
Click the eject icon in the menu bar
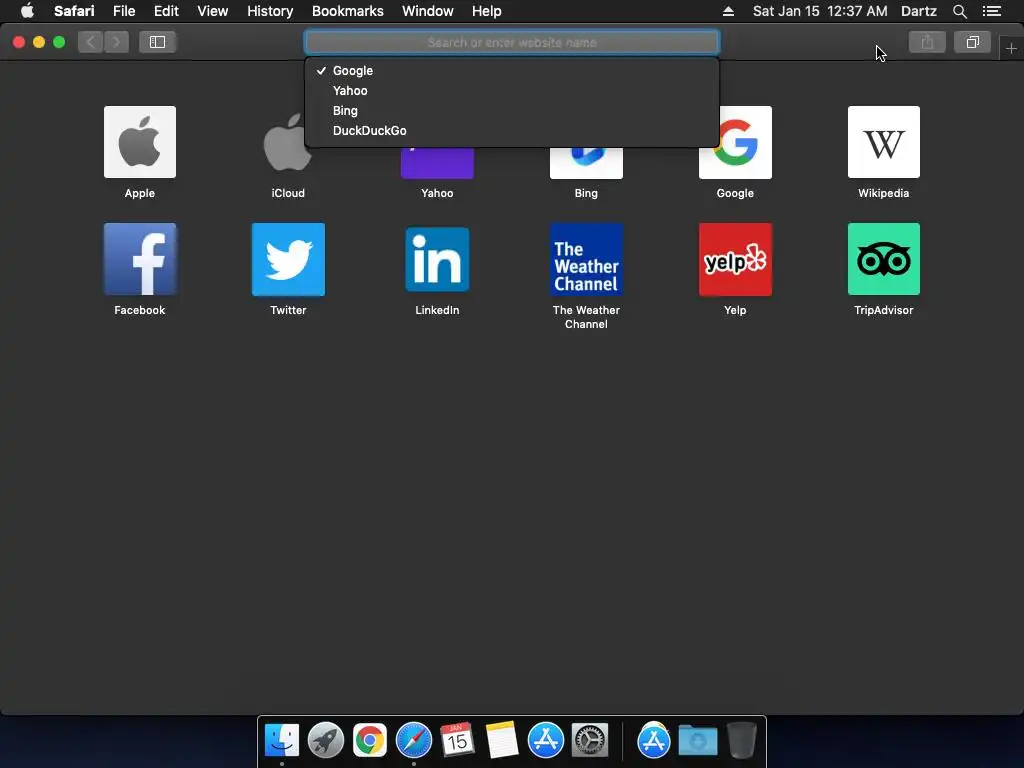tap(728, 11)
